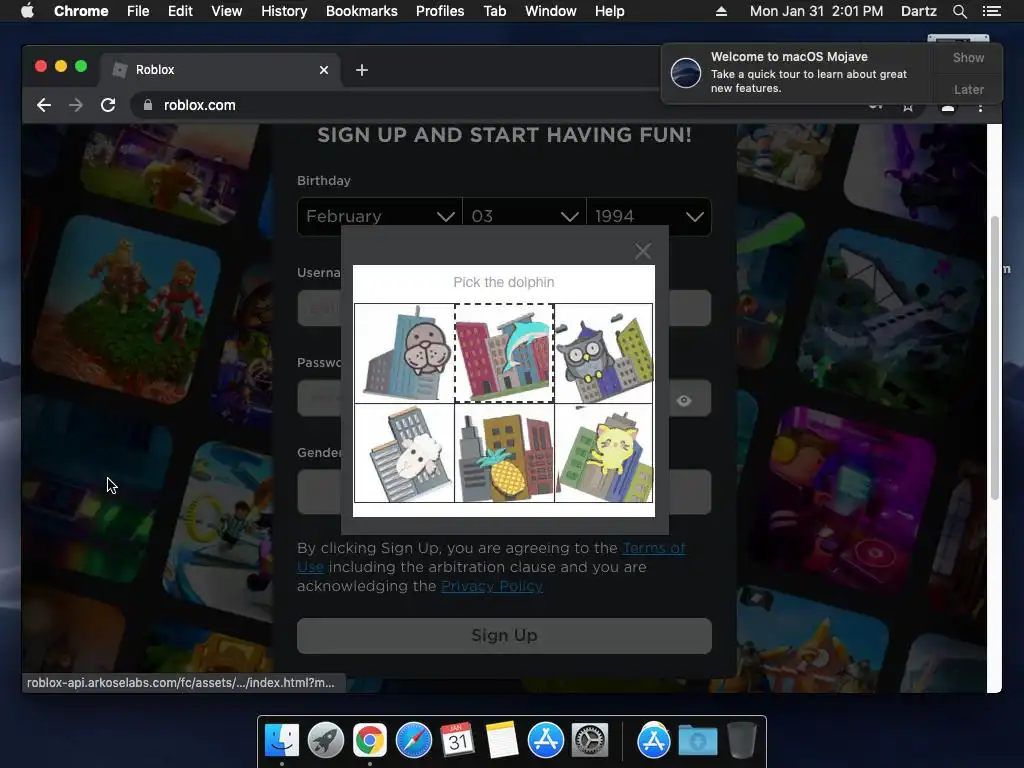The height and width of the screenshot is (768, 1024).
Task: Open the Window menu
Action: coord(551,11)
